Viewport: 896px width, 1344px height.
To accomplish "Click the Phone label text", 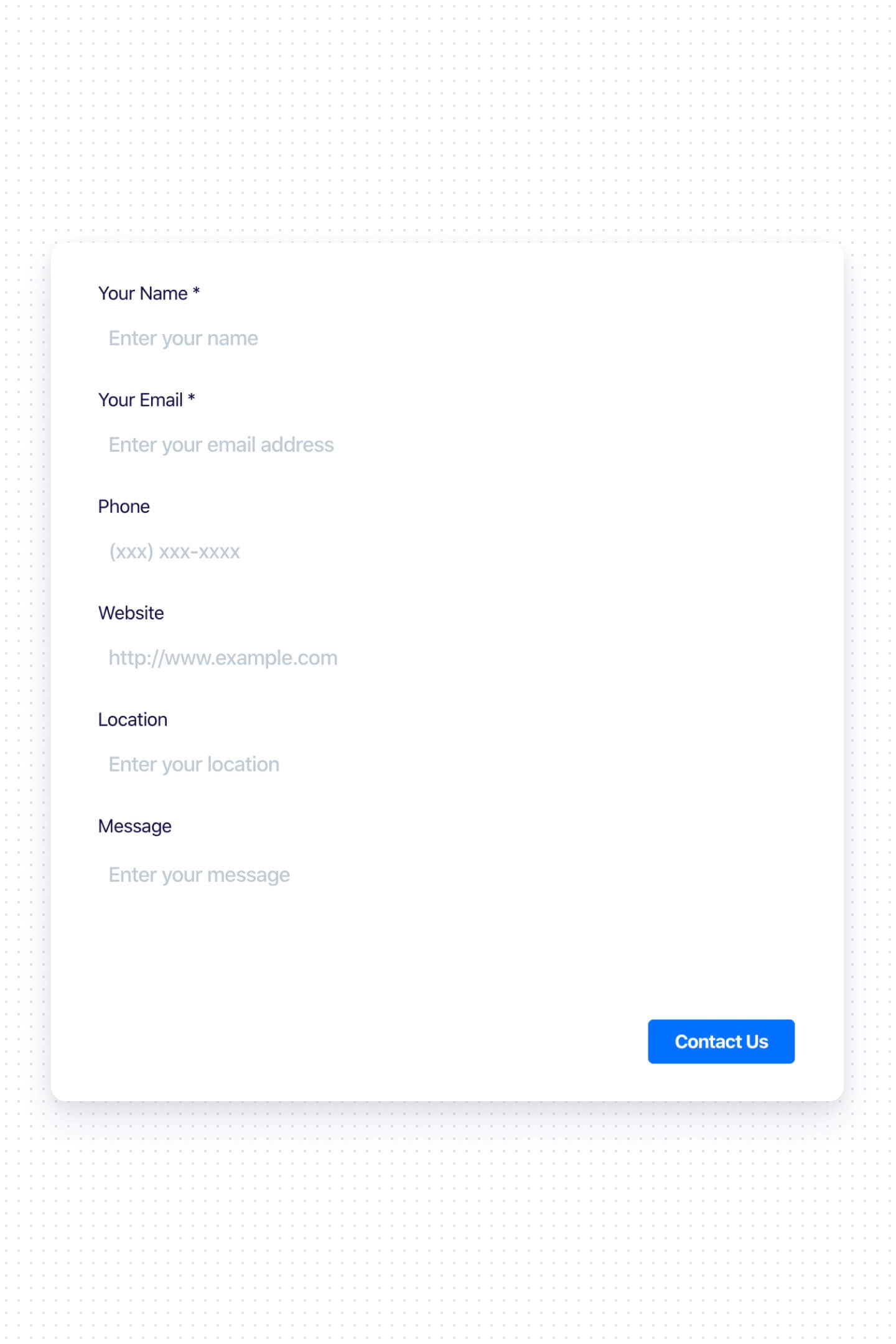I will pos(124,506).
